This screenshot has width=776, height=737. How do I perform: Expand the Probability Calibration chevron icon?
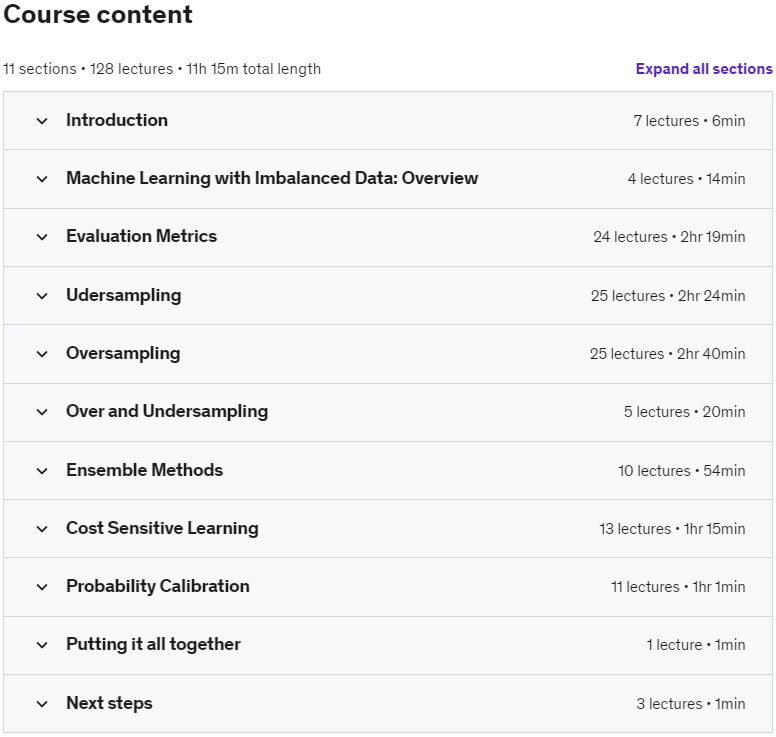42,587
